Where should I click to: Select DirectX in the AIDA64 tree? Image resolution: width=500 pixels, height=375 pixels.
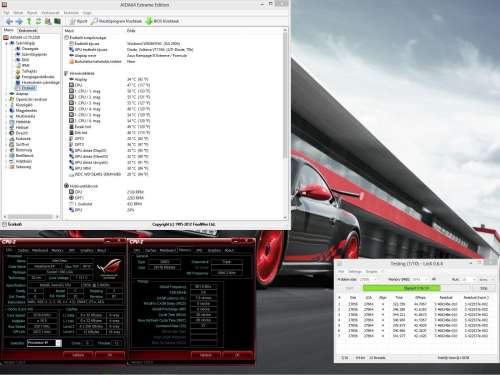(22, 133)
